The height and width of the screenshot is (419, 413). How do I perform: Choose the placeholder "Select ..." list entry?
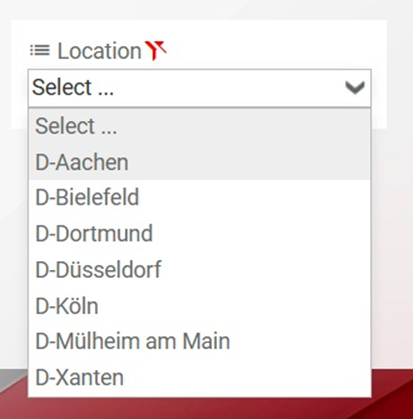click(199, 126)
